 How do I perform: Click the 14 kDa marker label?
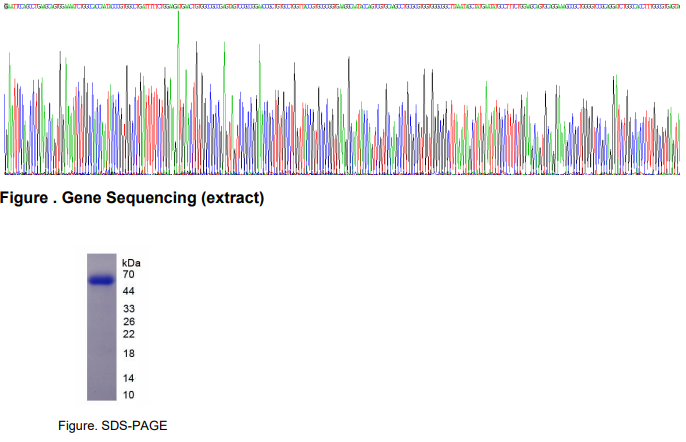point(128,379)
